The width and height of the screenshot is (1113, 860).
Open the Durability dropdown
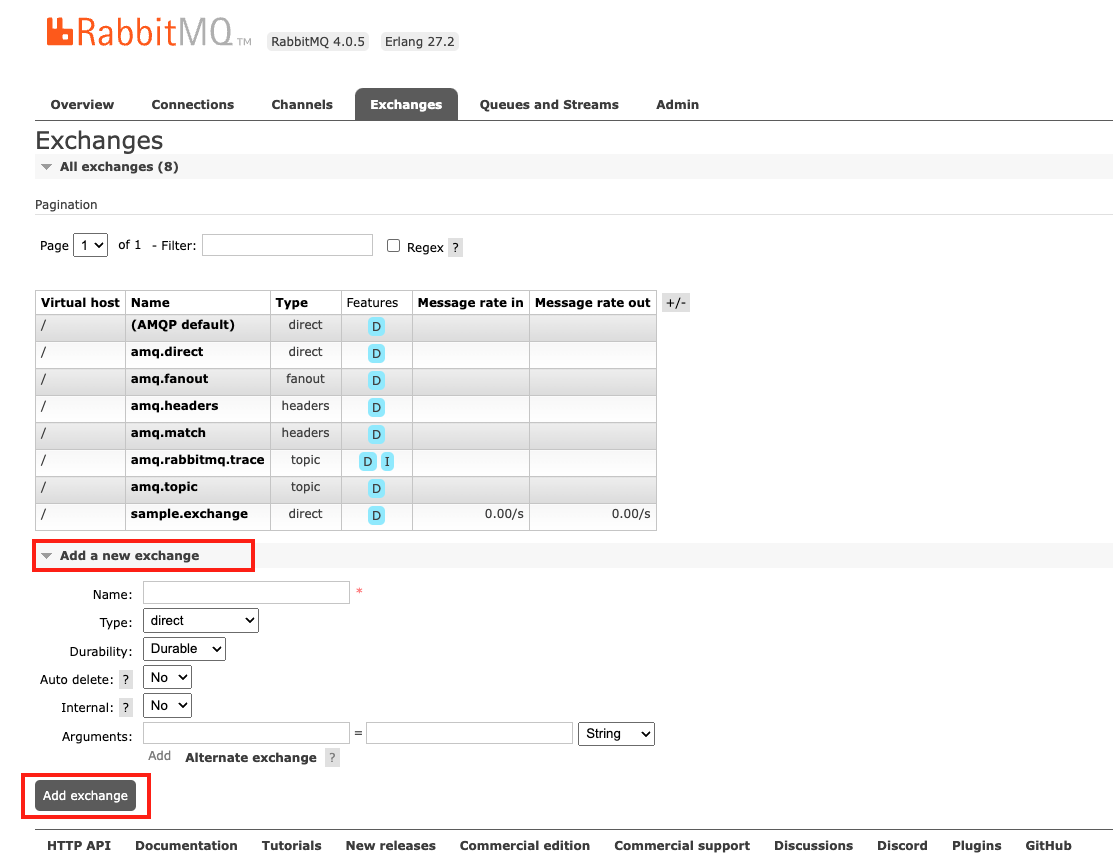(184, 648)
